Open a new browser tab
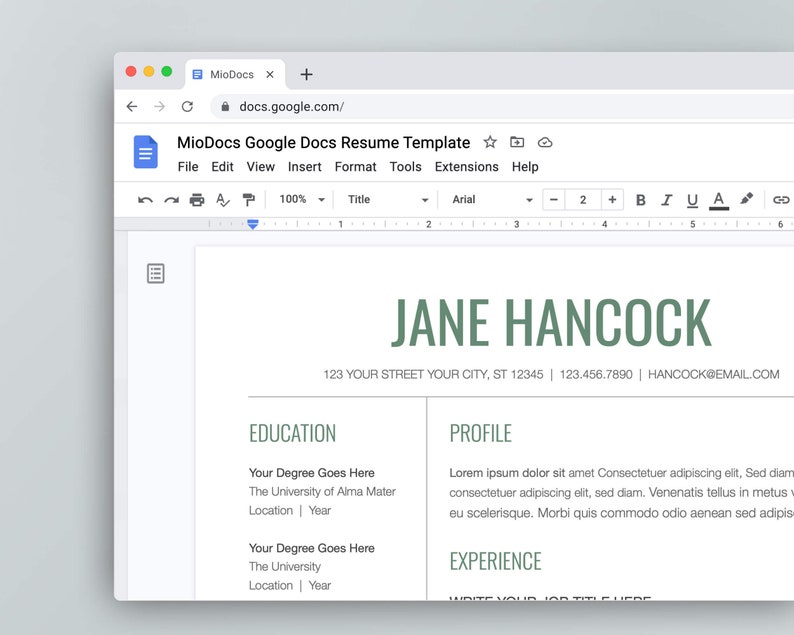 [x=306, y=74]
